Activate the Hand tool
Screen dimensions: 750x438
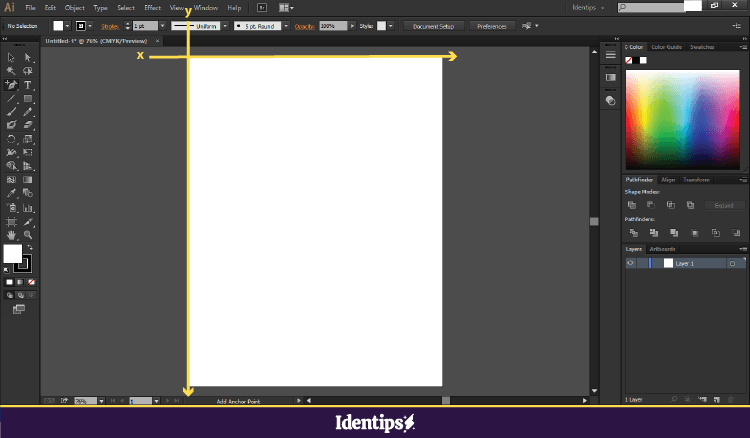pos(11,234)
